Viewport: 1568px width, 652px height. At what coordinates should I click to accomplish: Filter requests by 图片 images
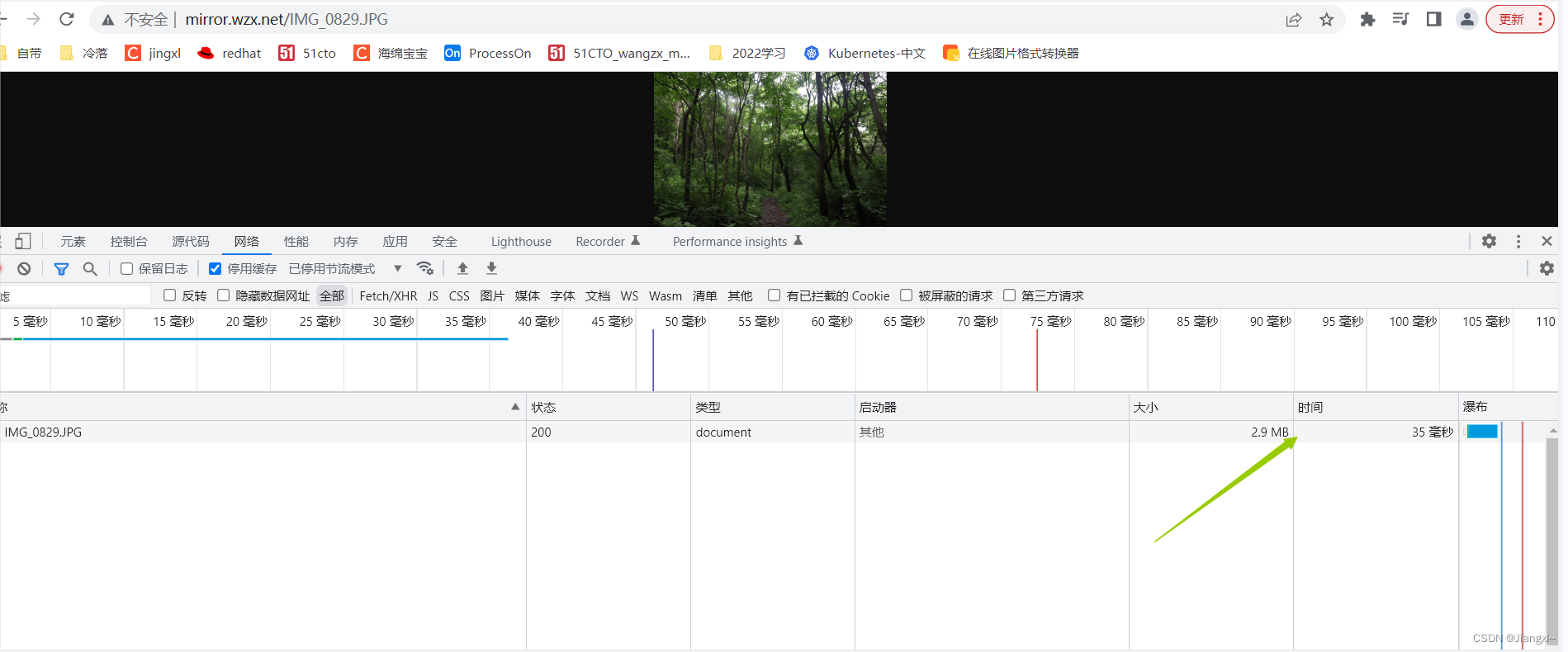coord(492,295)
